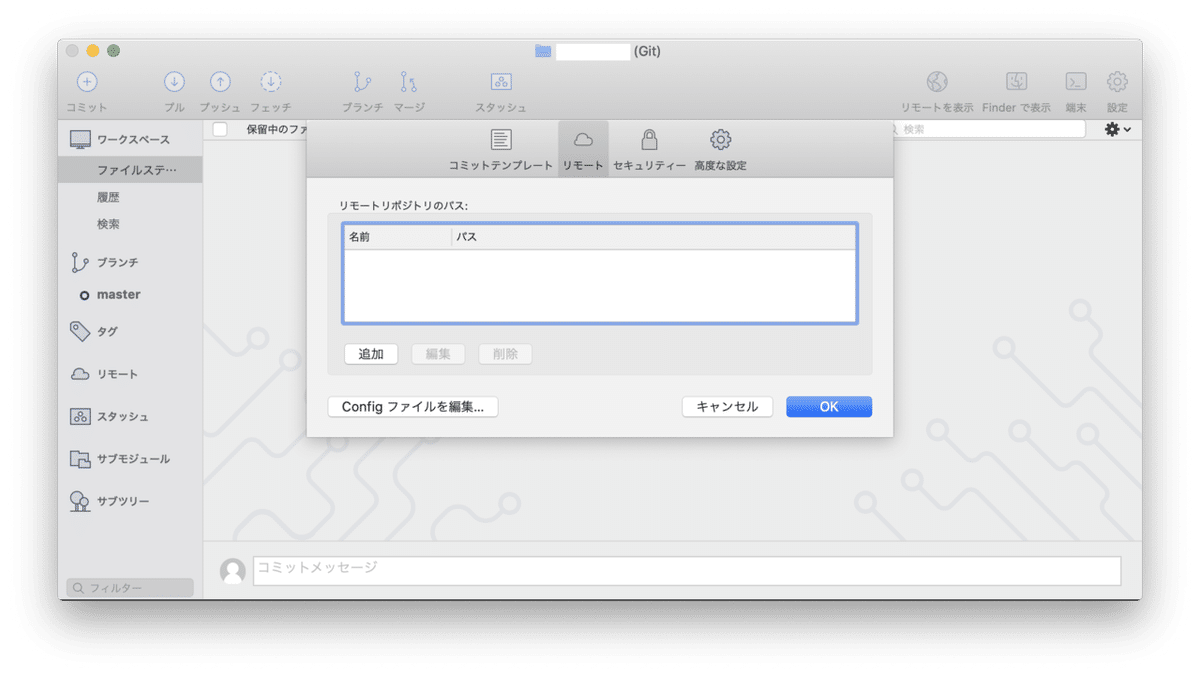Switch to the コミットテンプレート settings tab

click(x=500, y=148)
